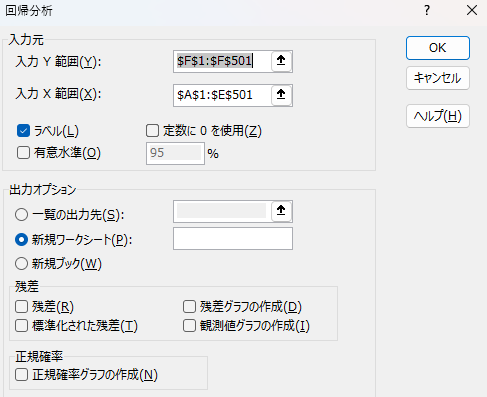Select the 新規ワークシート(P) radio button

pos(21,240)
